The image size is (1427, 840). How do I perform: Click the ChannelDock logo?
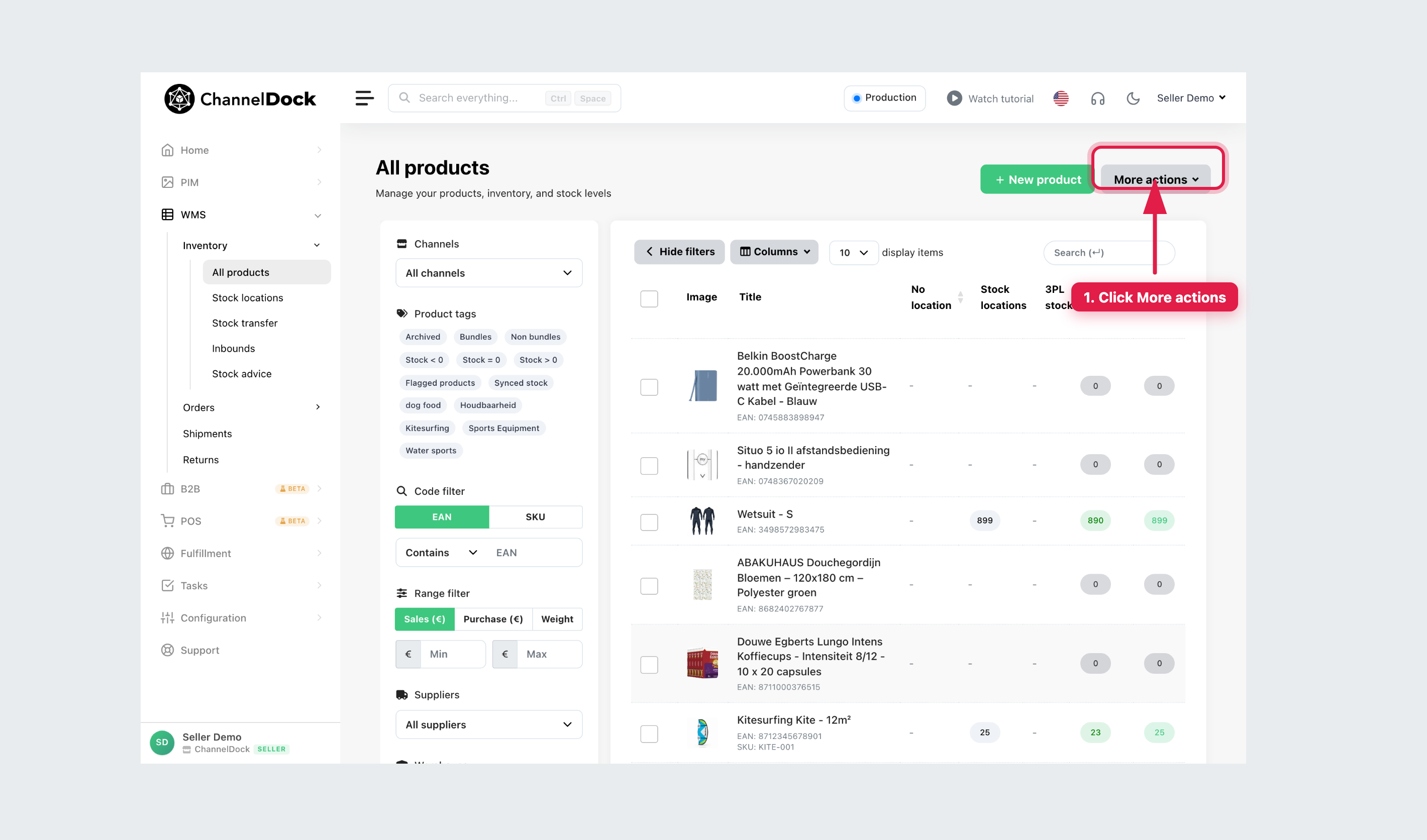tap(240, 98)
